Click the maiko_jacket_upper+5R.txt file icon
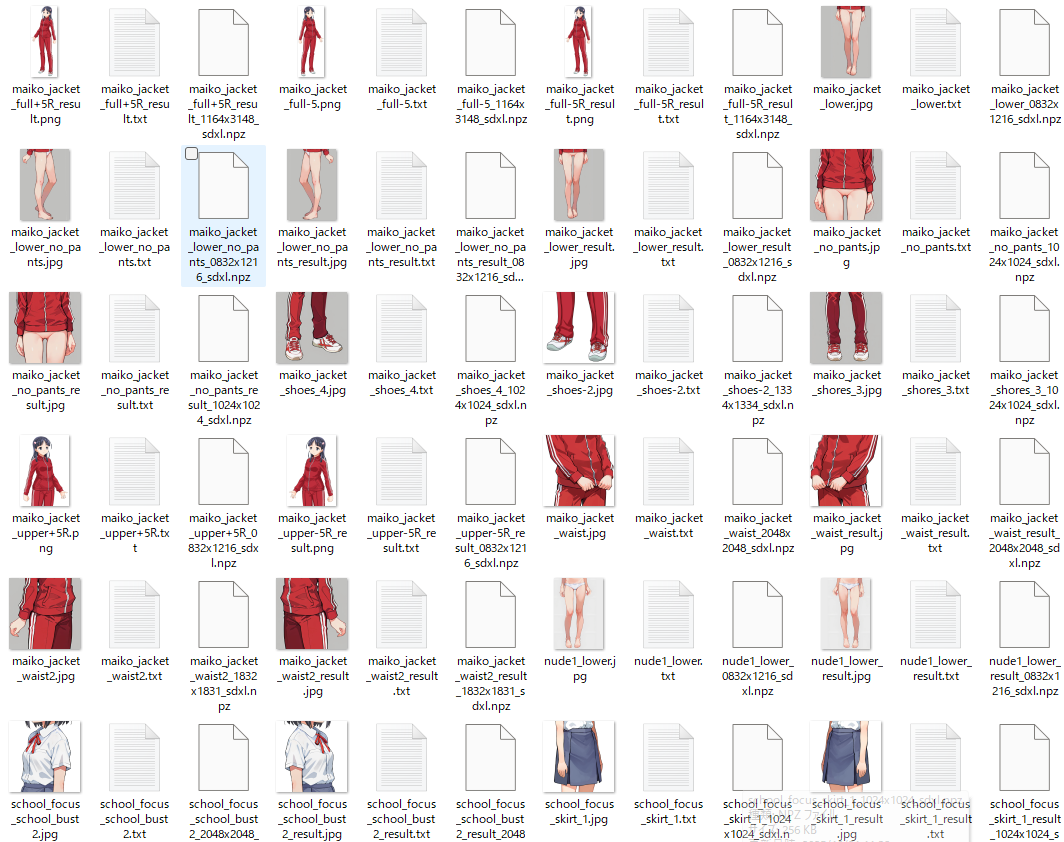 click(x=135, y=471)
